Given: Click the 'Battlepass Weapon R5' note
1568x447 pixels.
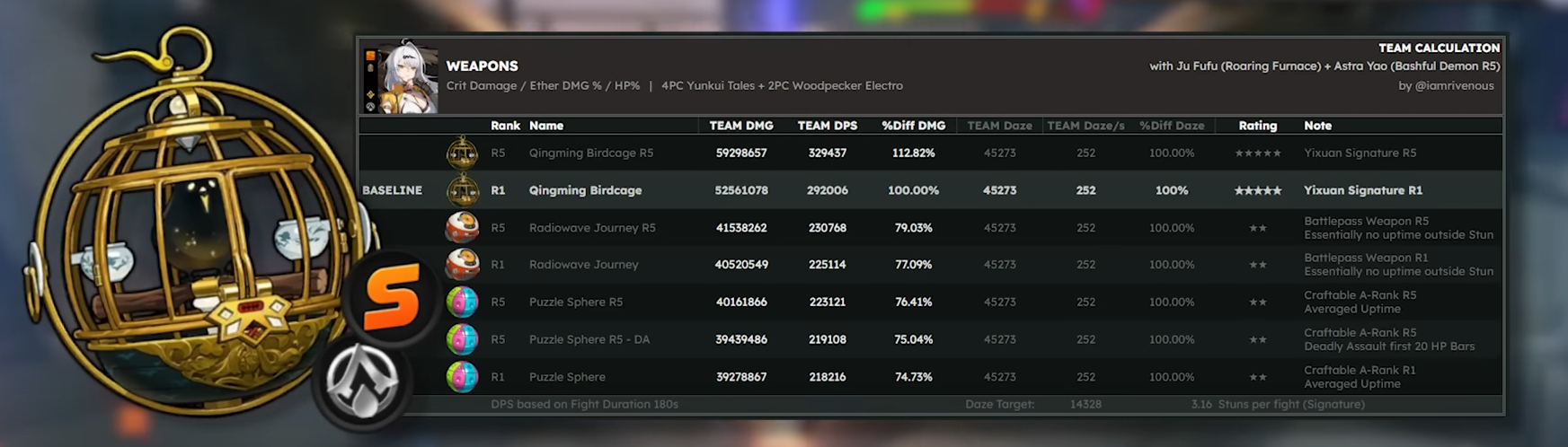Looking at the screenshot, I should 1366,221.
